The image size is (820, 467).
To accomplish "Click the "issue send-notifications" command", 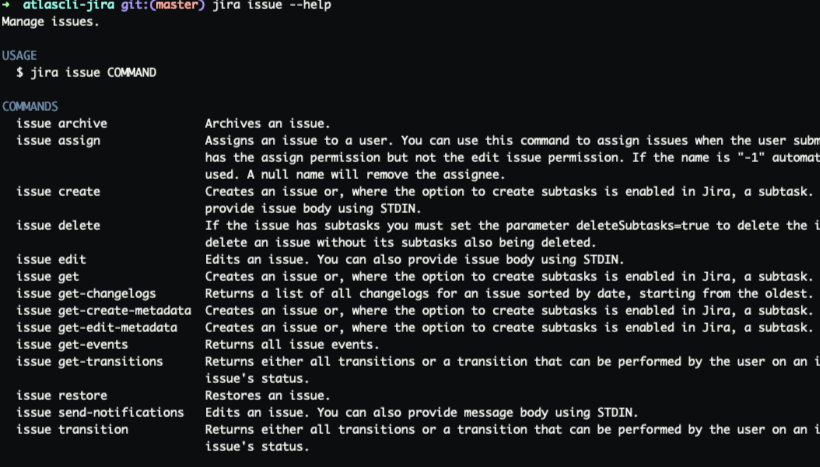I will 100,412.
